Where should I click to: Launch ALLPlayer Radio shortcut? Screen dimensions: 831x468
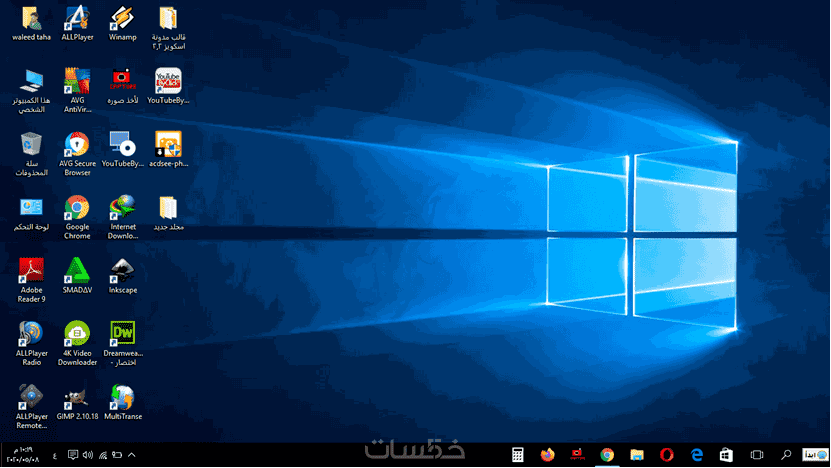point(31,343)
